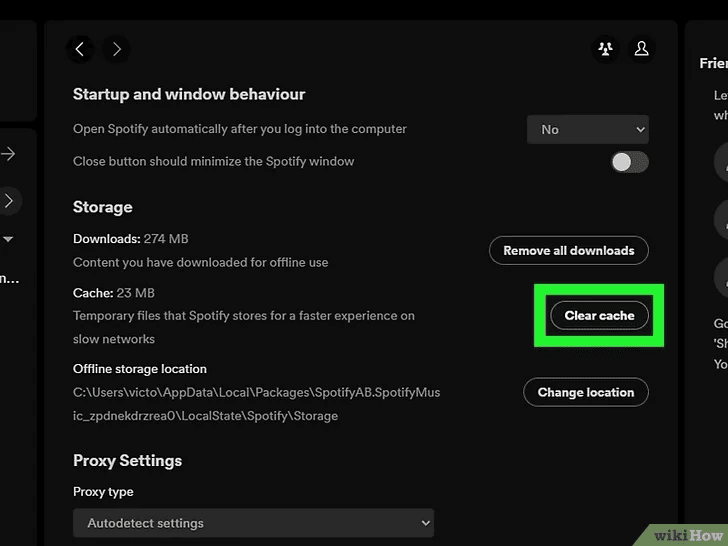Go back with the left chevron arrow

80,49
